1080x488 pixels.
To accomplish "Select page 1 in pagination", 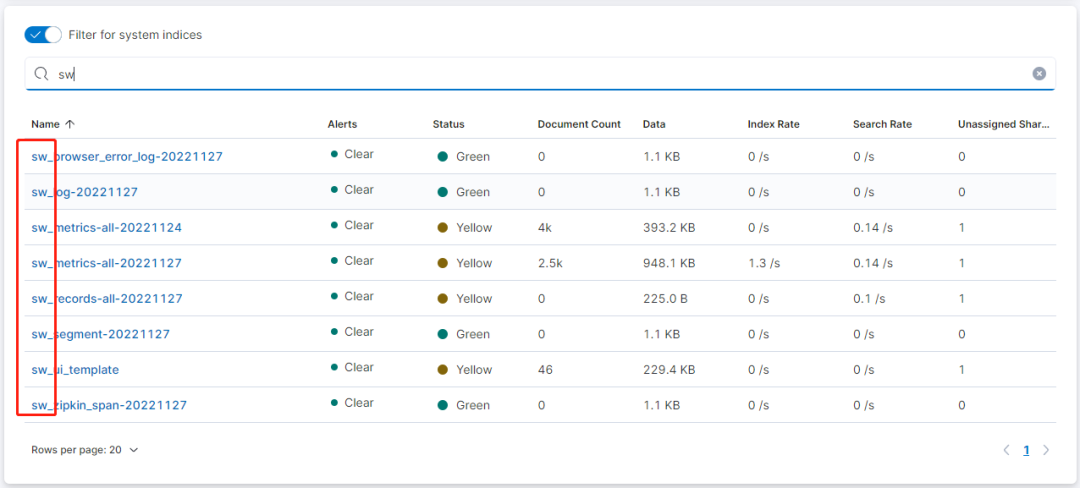I will [x=1026, y=450].
